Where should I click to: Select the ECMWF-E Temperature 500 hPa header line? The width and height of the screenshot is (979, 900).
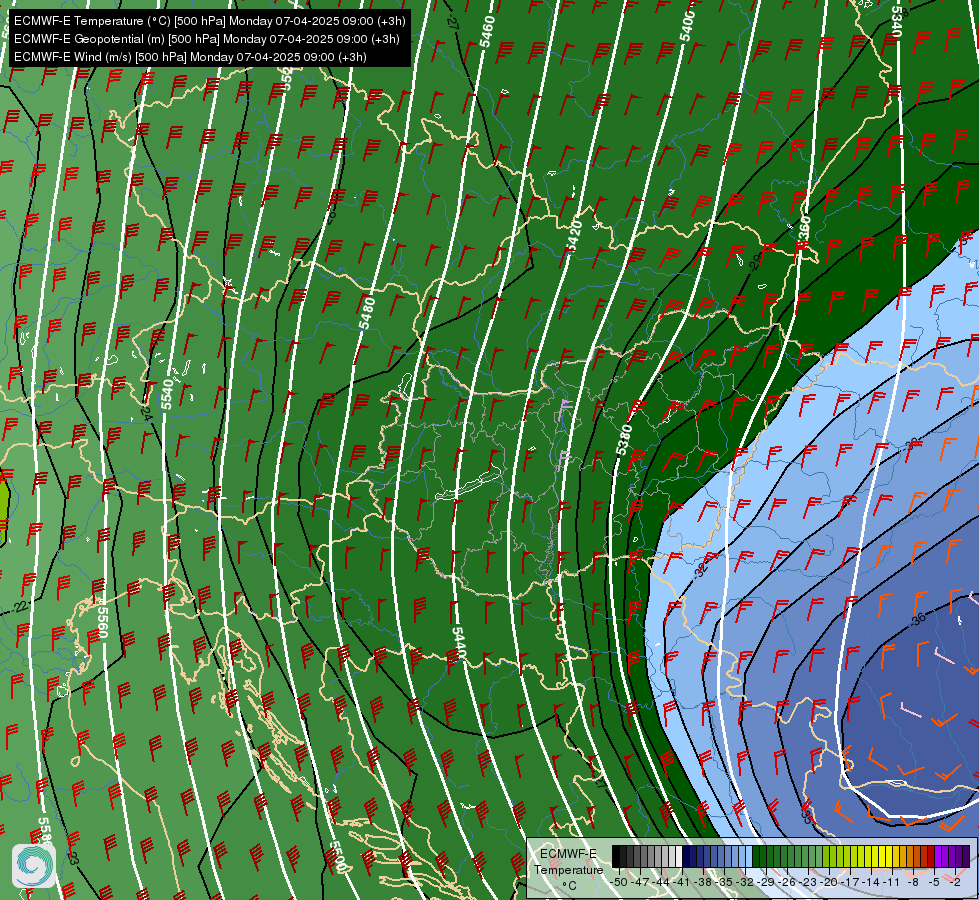click(x=210, y=21)
